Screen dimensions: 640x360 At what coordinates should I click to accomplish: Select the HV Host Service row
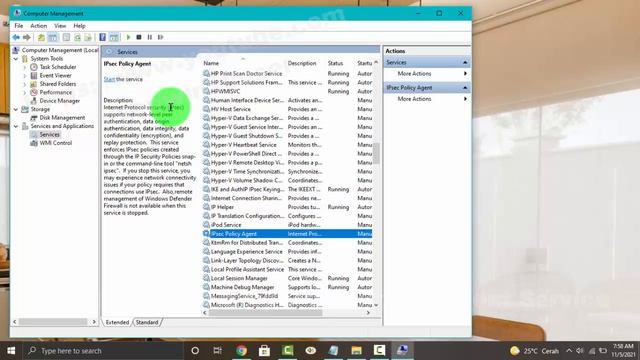tap(287, 109)
